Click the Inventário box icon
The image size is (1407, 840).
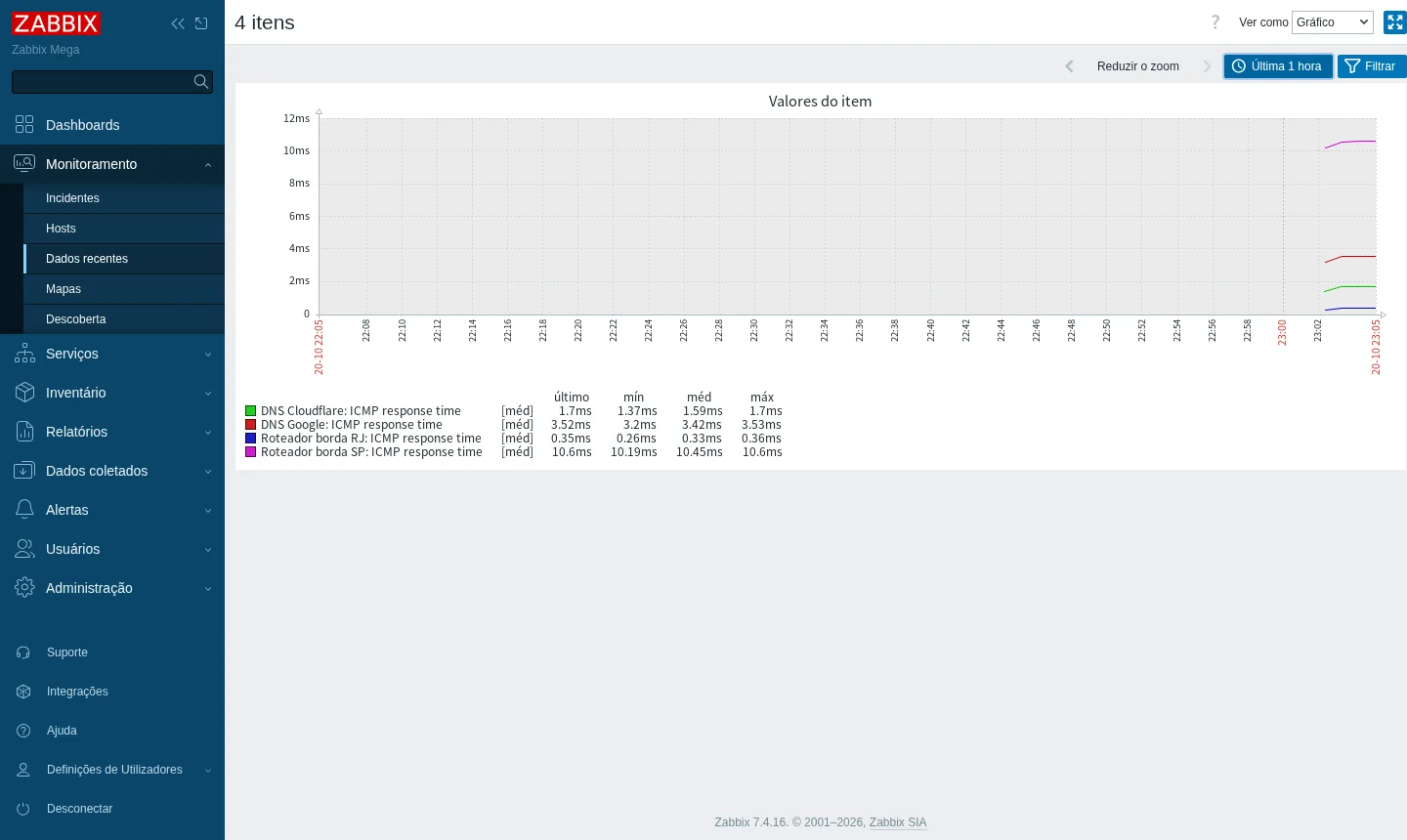[x=24, y=393]
